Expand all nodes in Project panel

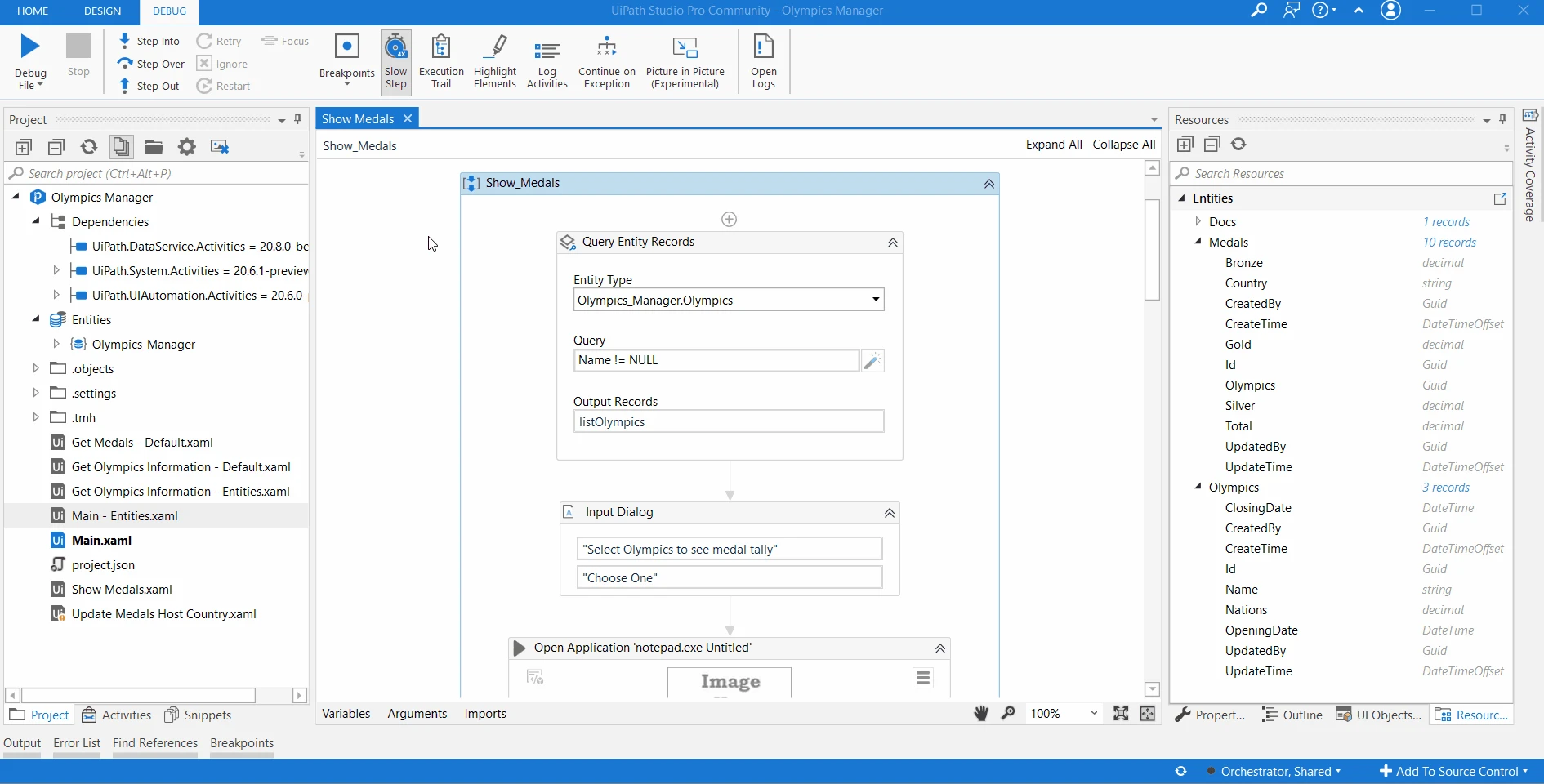(x=24, y=147)
